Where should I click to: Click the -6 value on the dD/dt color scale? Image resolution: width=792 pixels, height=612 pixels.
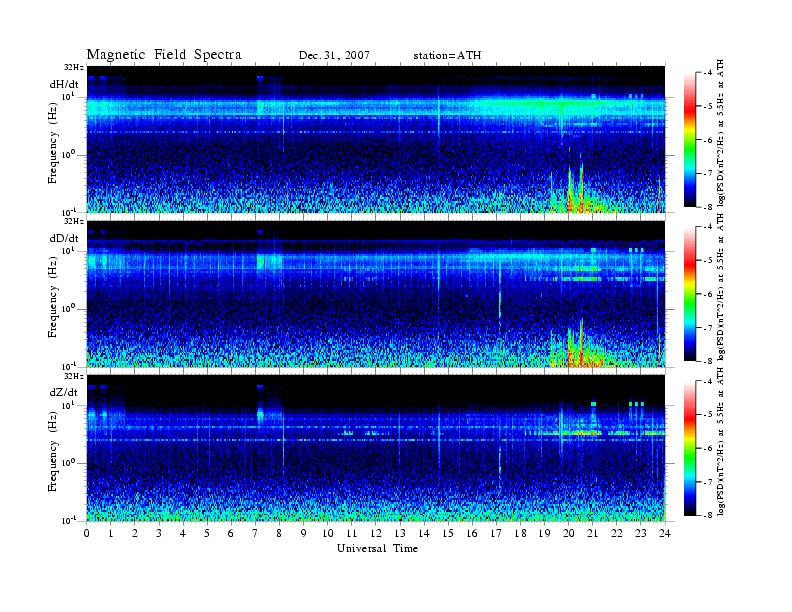coord(709,294)
